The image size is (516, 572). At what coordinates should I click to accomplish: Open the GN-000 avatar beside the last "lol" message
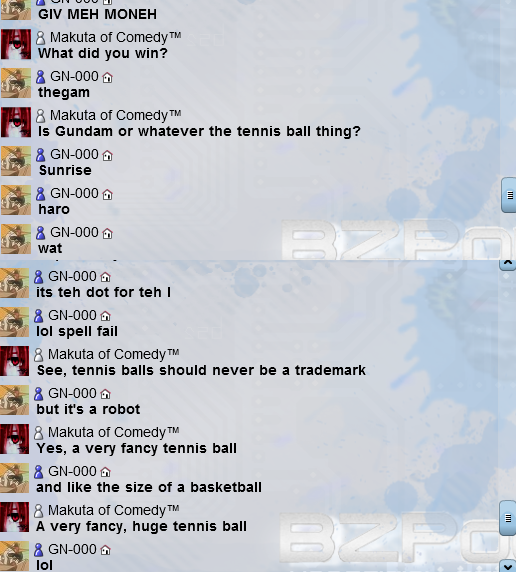[x=14, y=556]
